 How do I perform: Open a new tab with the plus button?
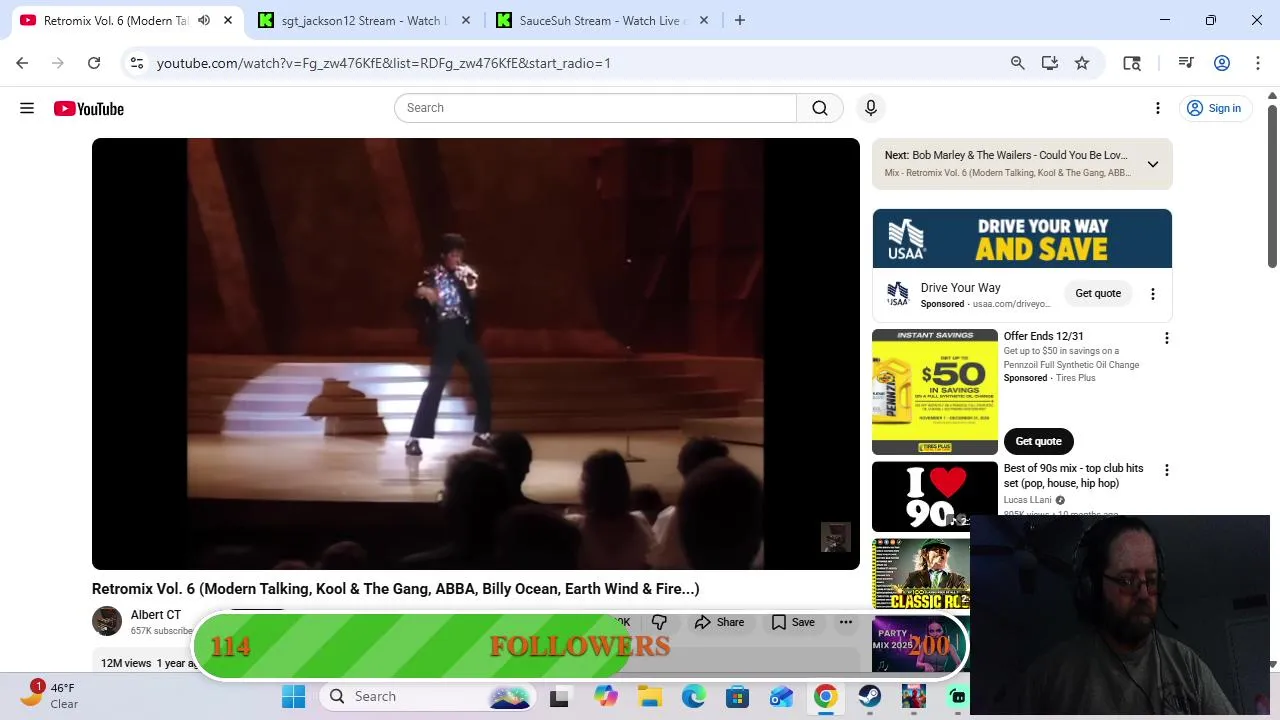click(740, 20)
